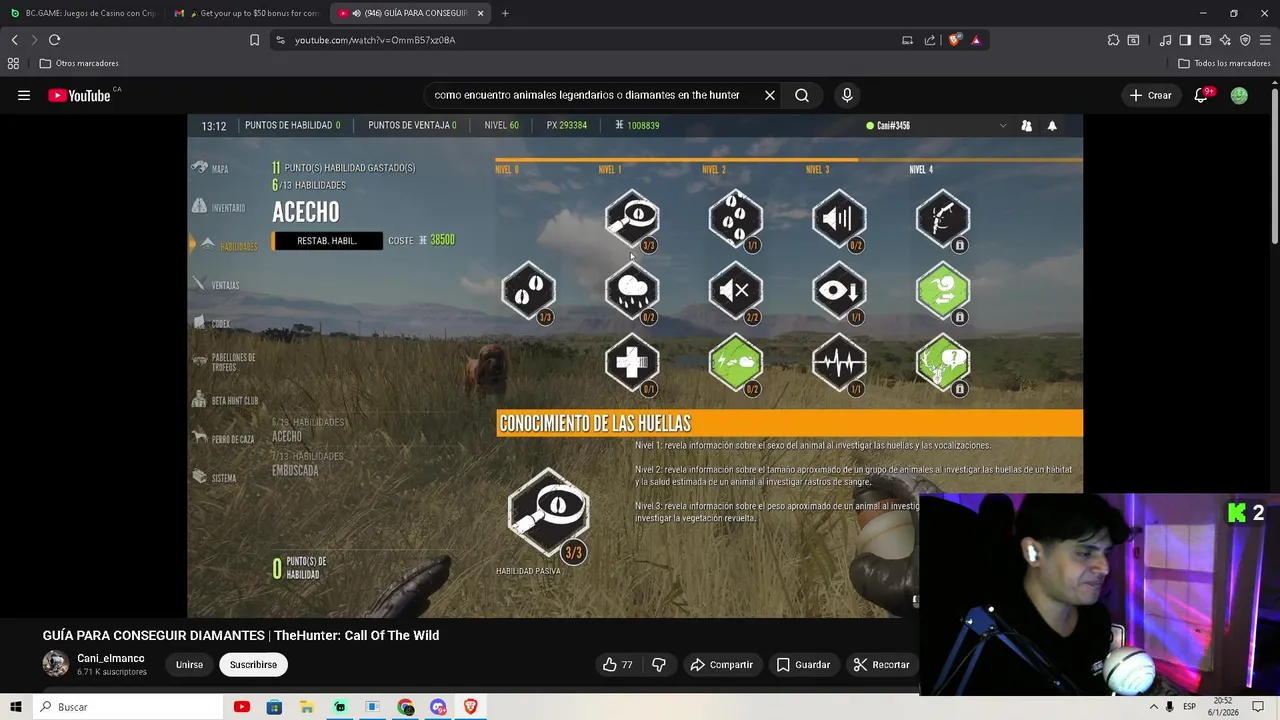The width and height of the screenshot is (1280, 720).
Task: Open Brave Wallet icon in toolbar
Action: tap(1205, 40)
